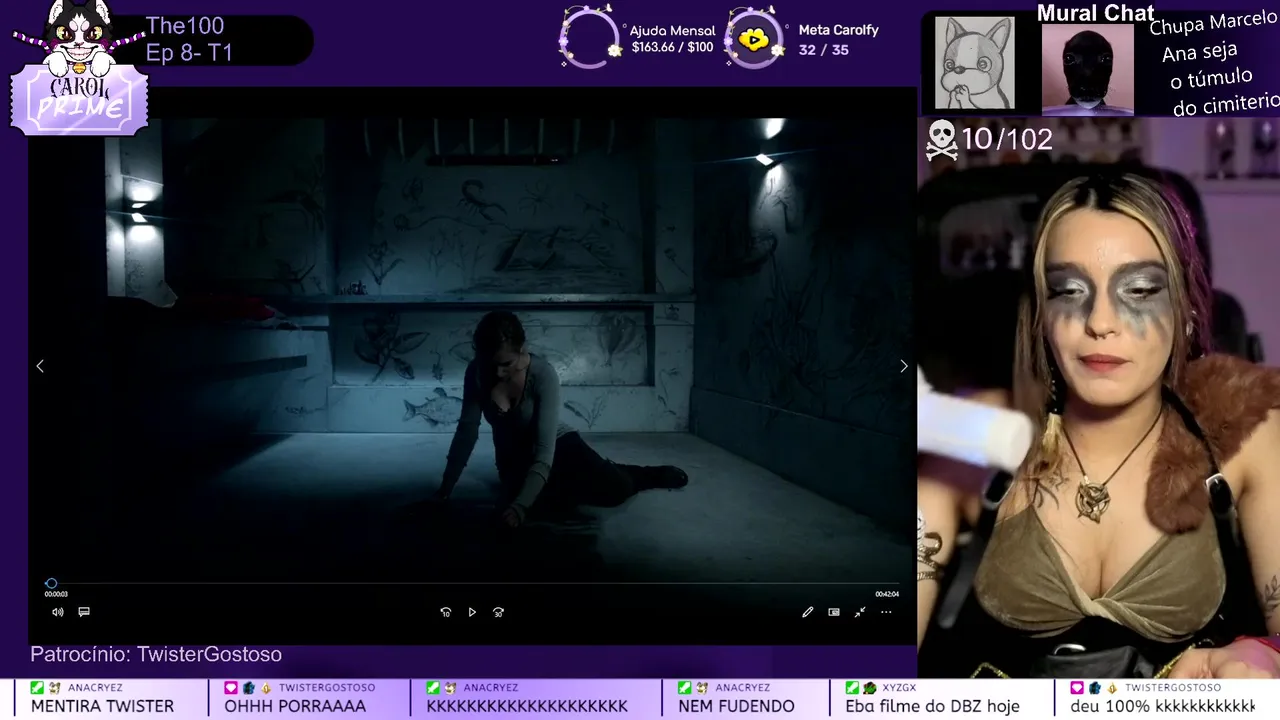Click the 'Chupa Marcelo' mural message

(1213, 24)
